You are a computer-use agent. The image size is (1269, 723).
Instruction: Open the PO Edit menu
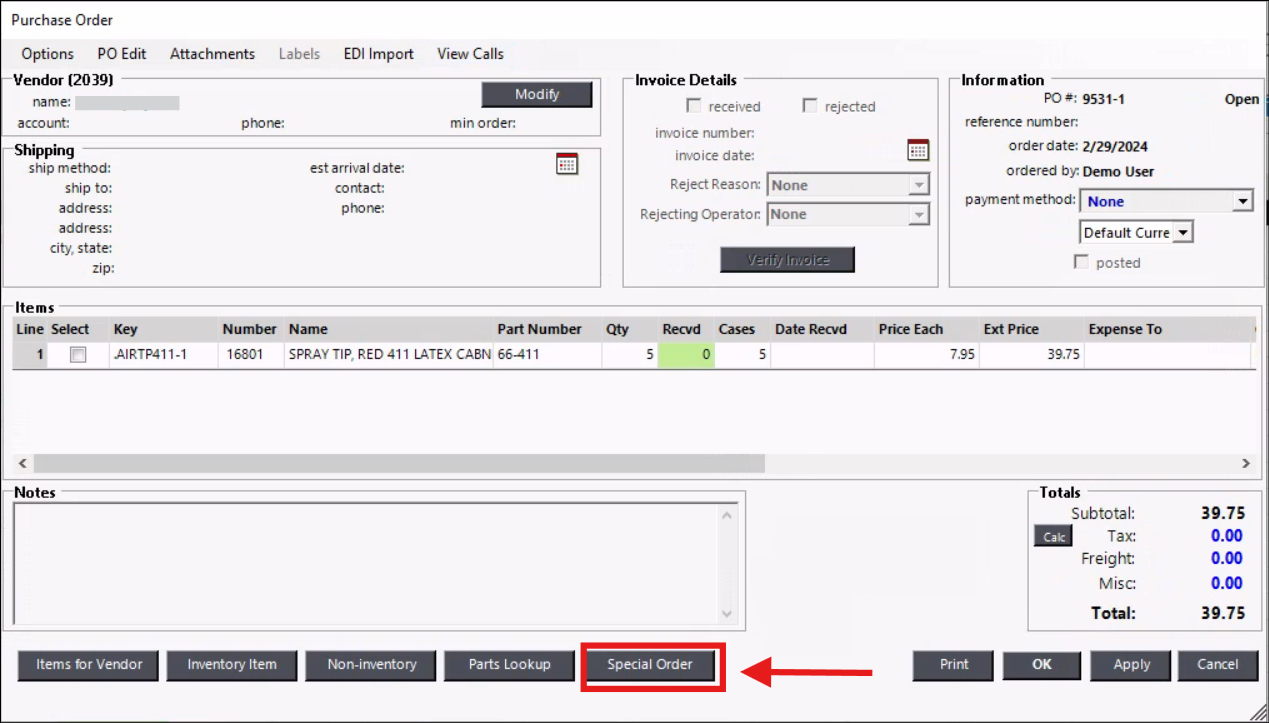tap(122, 54)
